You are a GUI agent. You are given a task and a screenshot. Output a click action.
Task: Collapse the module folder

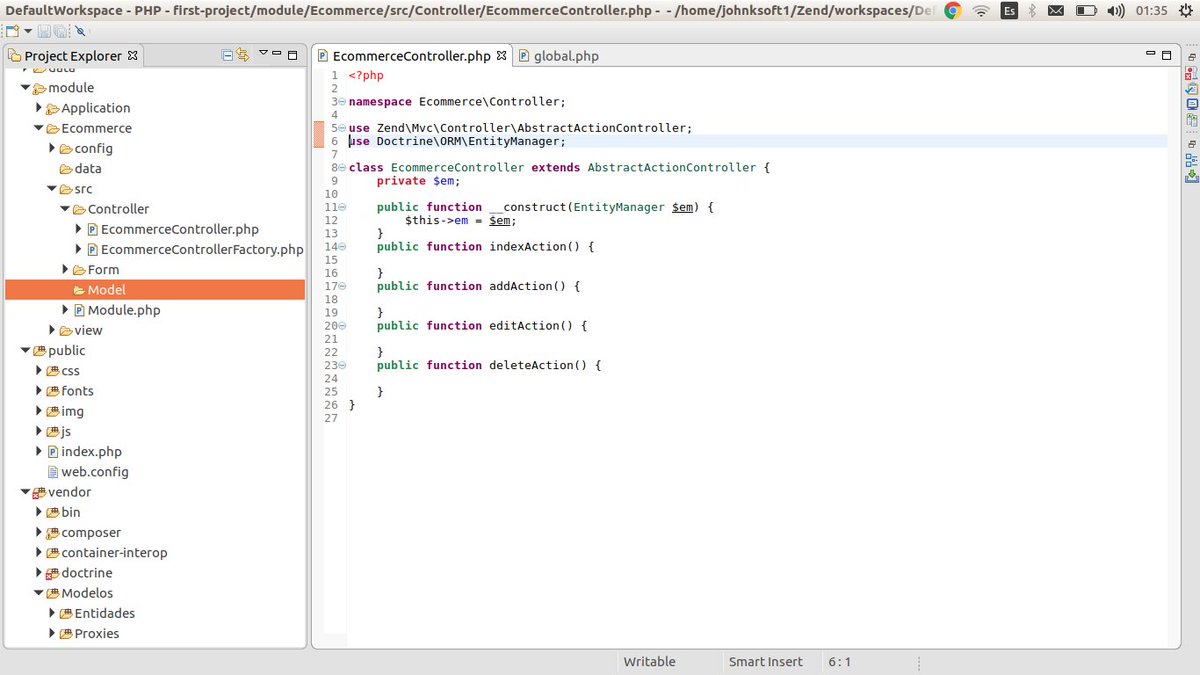tap(26, 88)
